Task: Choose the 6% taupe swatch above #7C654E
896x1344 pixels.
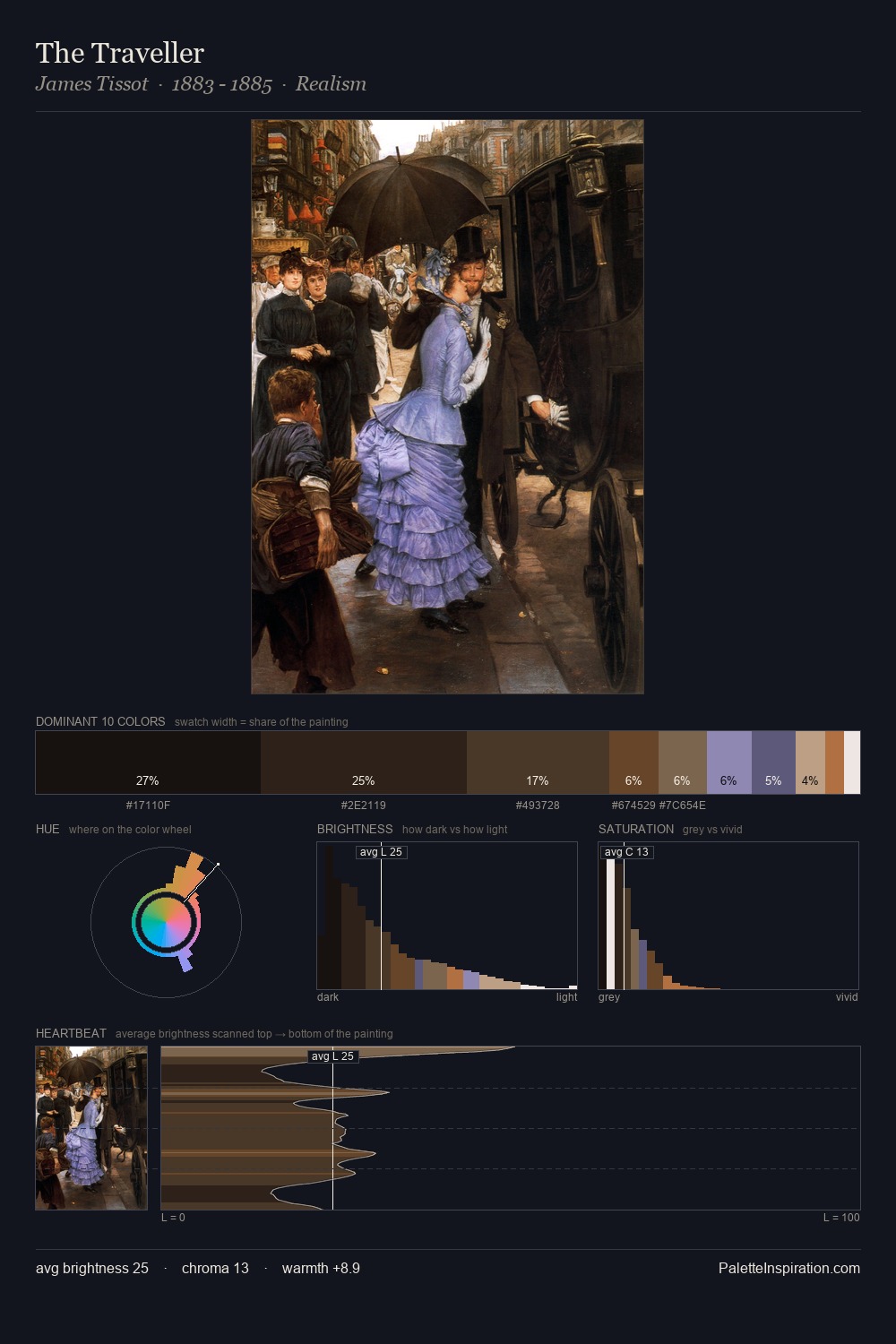Action: [x=683, y=762]
